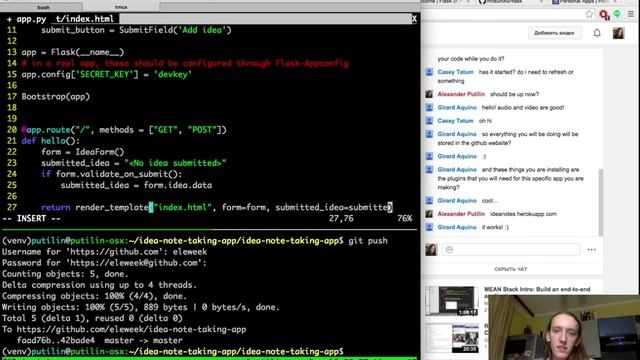
Task: Click the '-- INSERT --' mode indicator in vim
Action: [31, 218]
